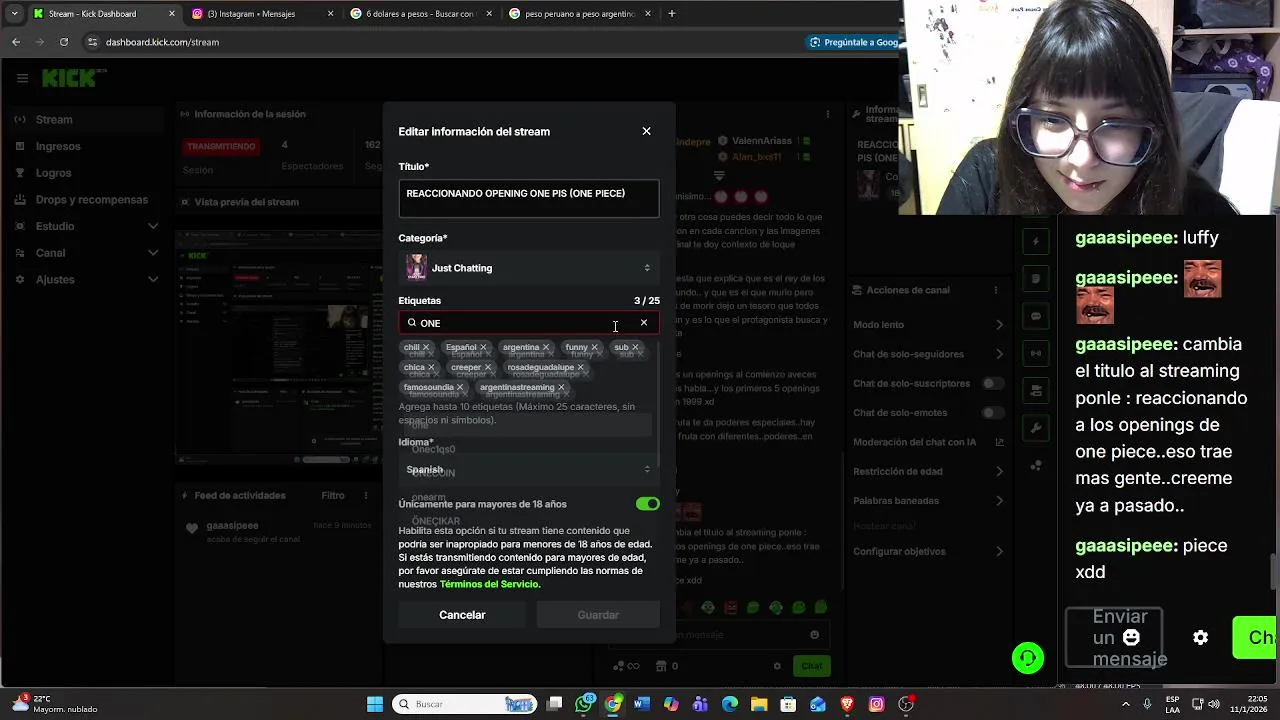
Task: Close the Editar información del stream dialog
Action: [x=646, y=131]
